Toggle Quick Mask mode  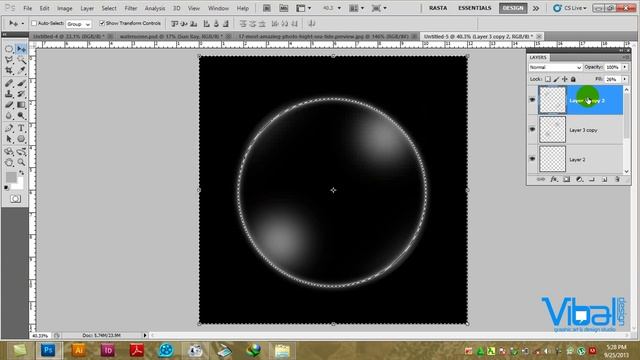click(x=16, y=199)
